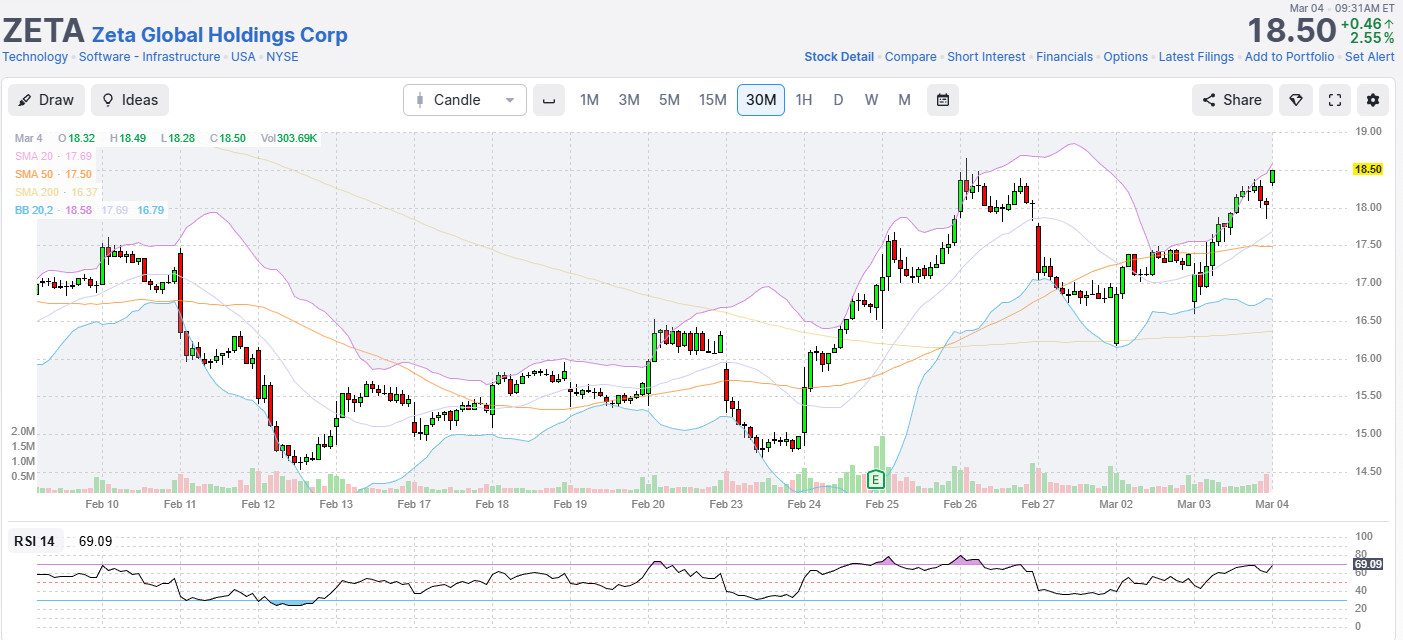Image resolution: width=1403 pixels, height=640 pixels.
Task: Select the 15M interval tab
Action: click(x=712, y=100)
